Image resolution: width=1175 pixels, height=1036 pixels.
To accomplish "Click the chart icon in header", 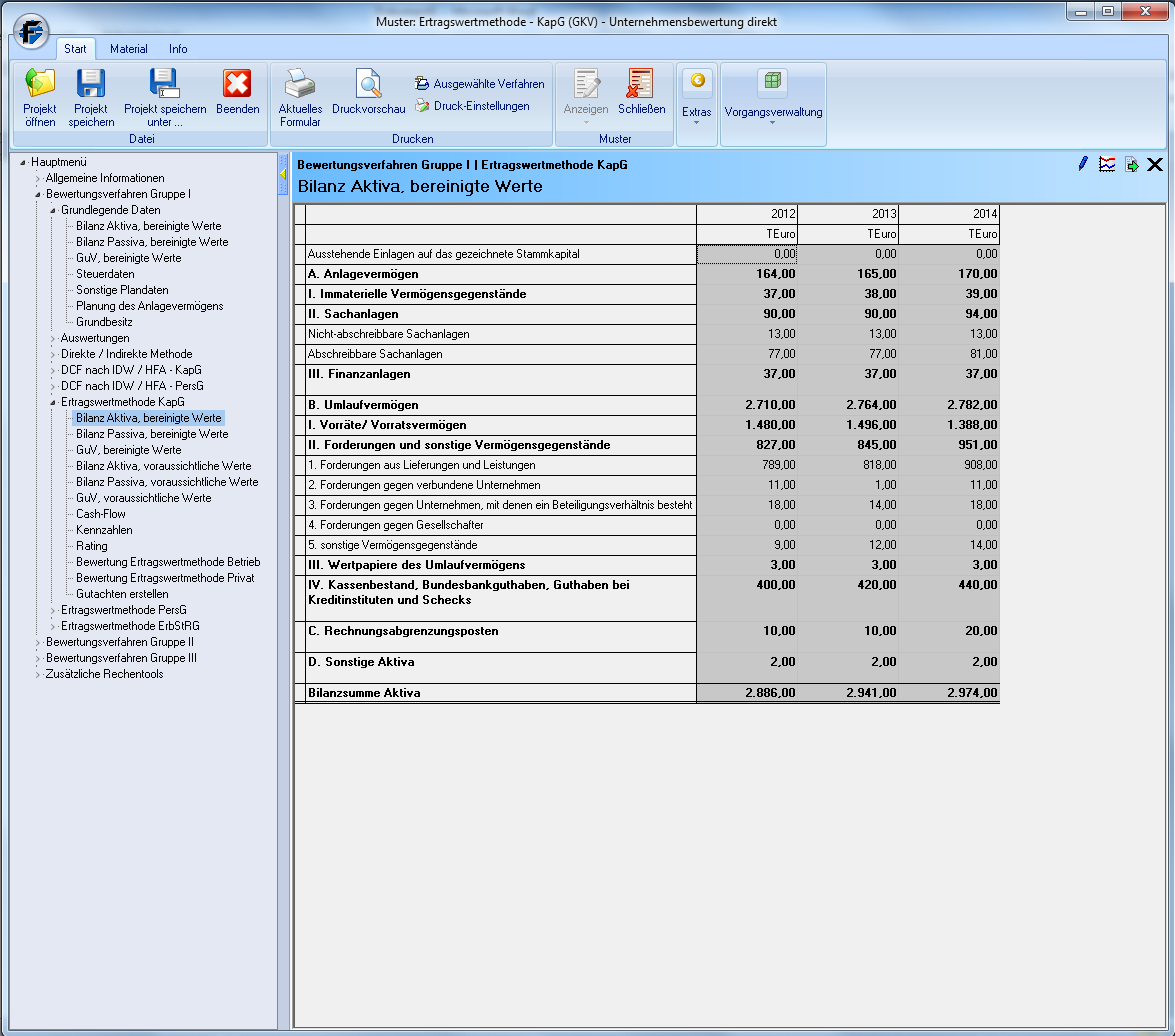I will pos(1107,164).
